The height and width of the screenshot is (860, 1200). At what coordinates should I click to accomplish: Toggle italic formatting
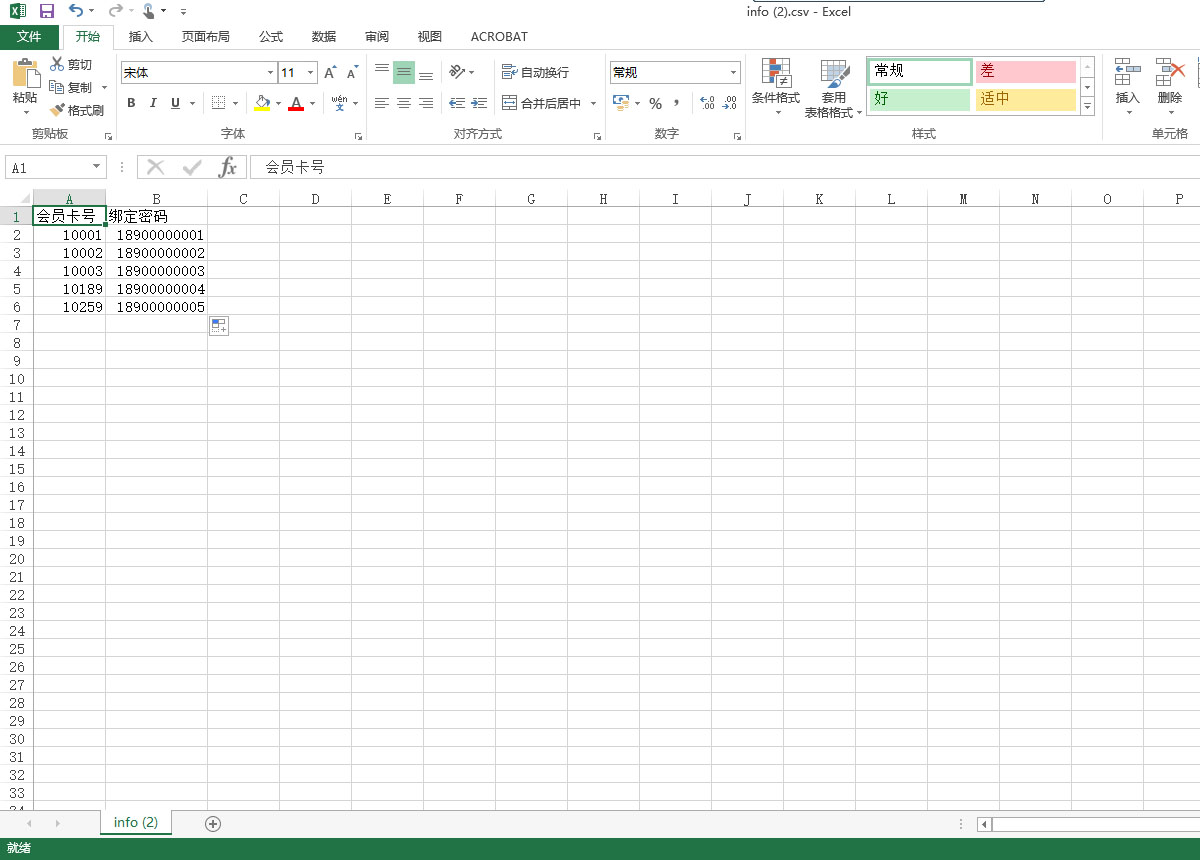pyautogui.click(x=153, y=103)
